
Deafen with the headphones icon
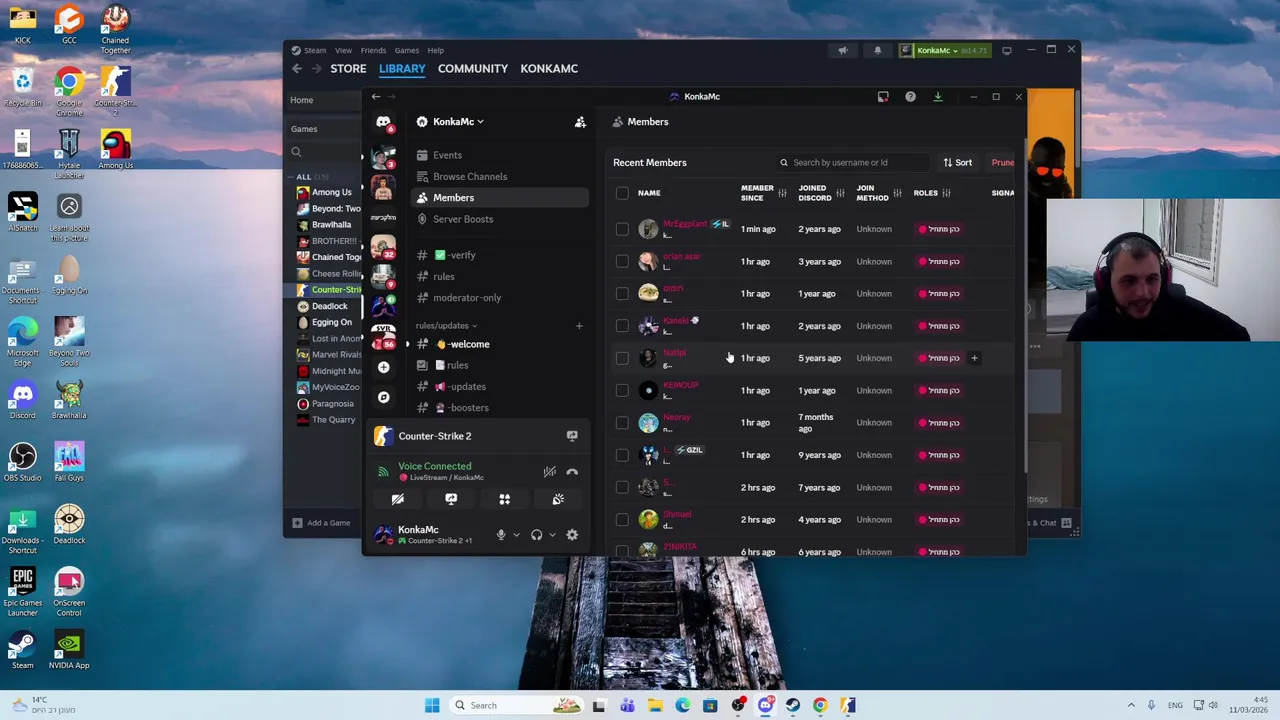[537, 535]
